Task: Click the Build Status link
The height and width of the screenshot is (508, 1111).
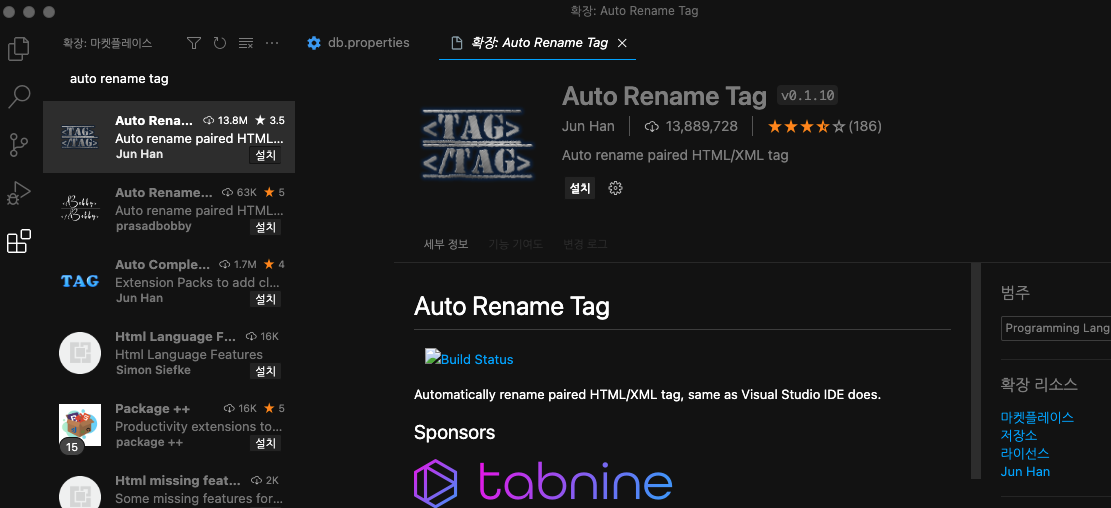Action: [x=469, y=359]
